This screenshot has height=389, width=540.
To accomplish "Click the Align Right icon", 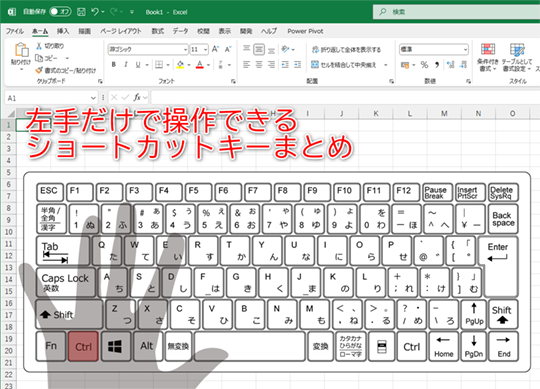I will tap(271, 64).
